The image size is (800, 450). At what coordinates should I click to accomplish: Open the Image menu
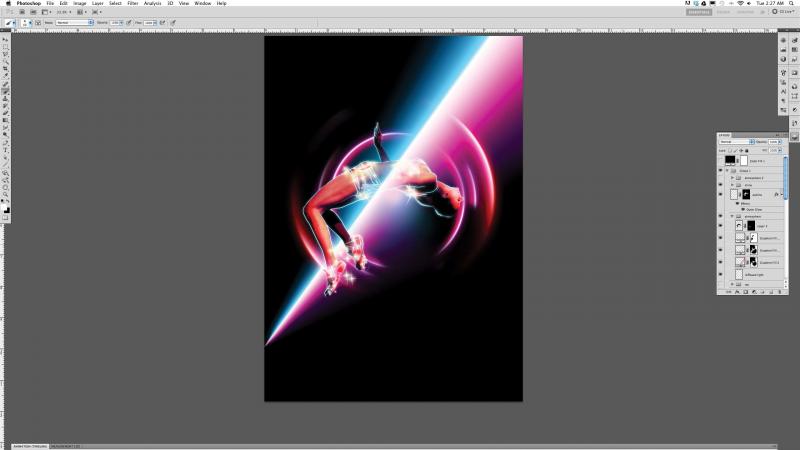pyautogui.click(x=79, y=4)
